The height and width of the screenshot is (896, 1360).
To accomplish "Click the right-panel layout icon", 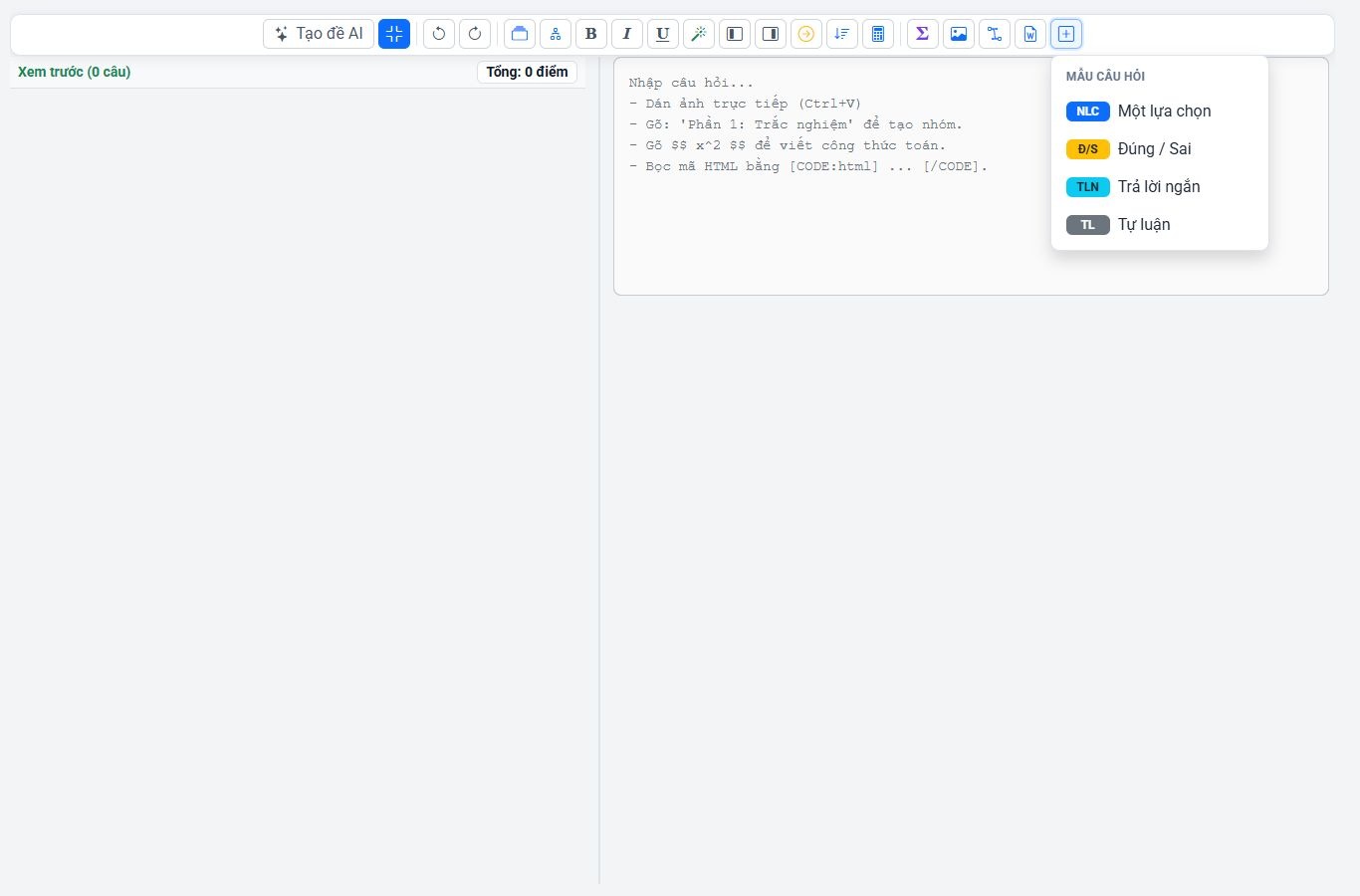I will [x=771, y=34].
